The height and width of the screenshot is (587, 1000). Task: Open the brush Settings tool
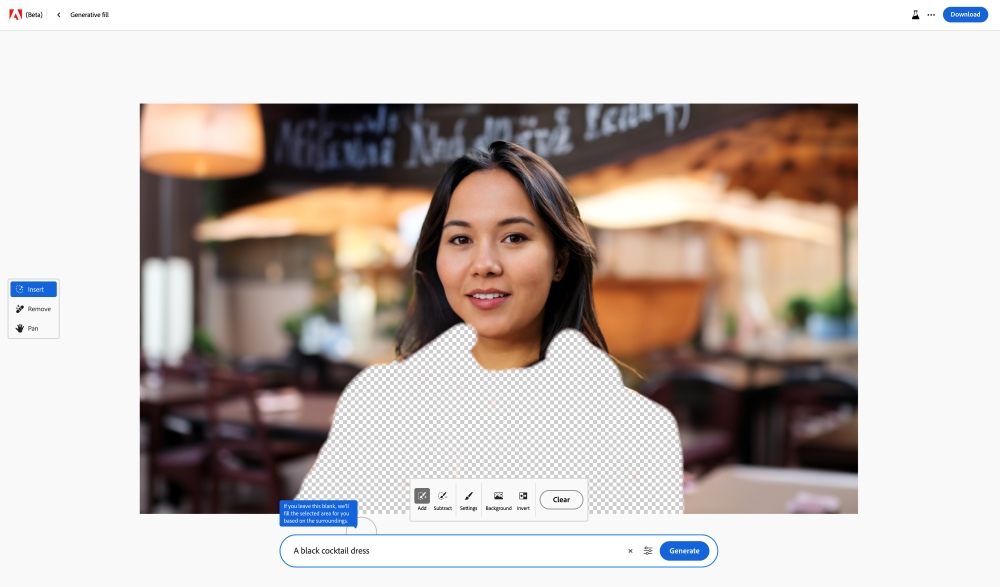coord(469,498)
